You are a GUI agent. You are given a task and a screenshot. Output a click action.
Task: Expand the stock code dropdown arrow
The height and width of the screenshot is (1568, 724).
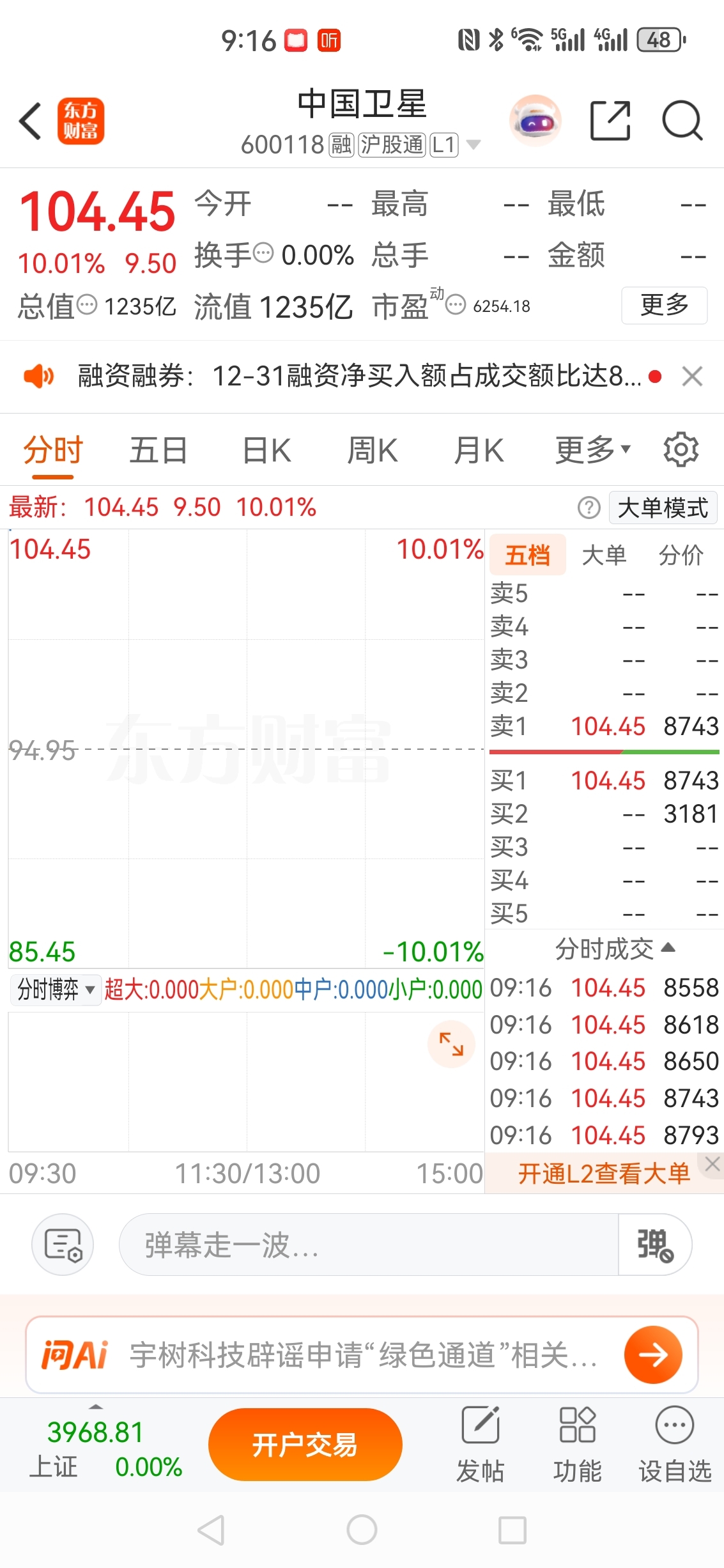[474, 144]
